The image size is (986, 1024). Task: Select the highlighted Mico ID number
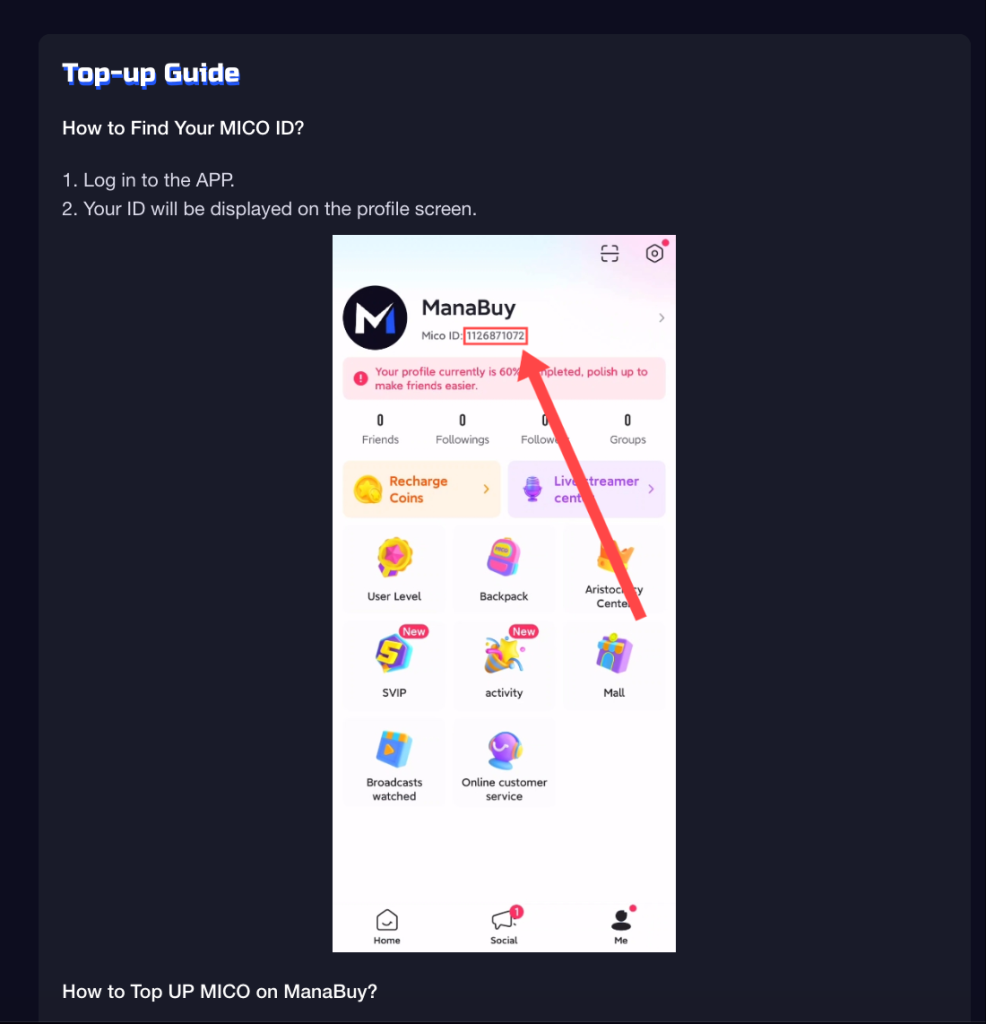495,336
